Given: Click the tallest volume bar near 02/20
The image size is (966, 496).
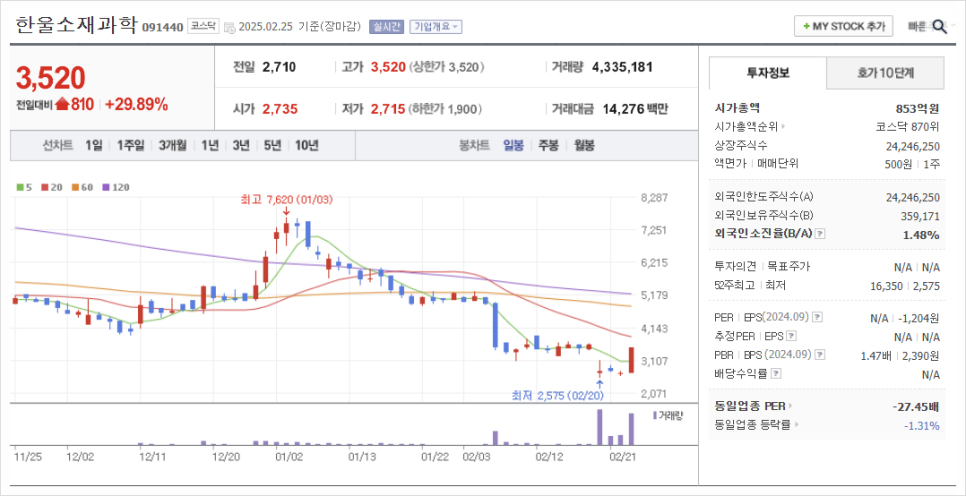Looking at the screenshot, I should (x=599, y=427).
